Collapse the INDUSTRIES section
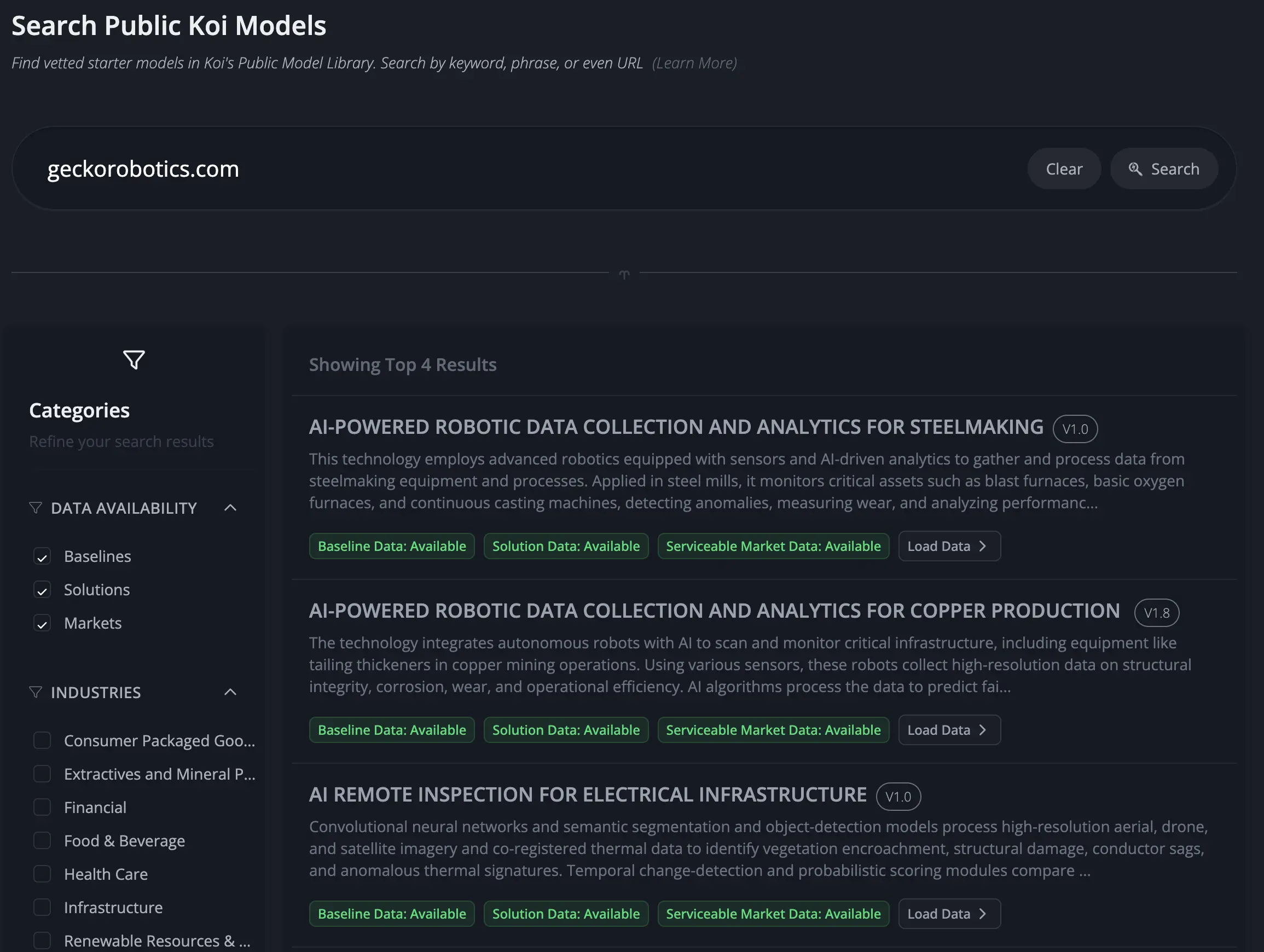This screenshot has height=952, width=1264. (230, 692)
